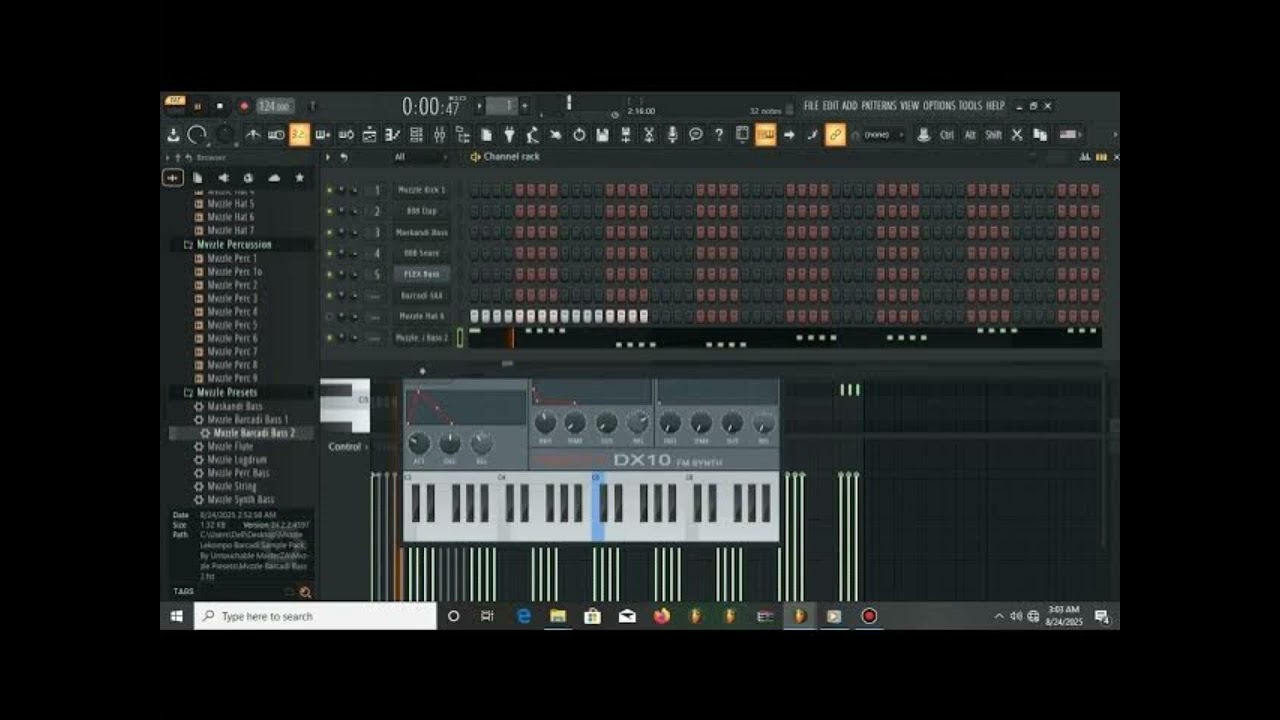
Task: Open the Channel rack toolbar icon
Action: pyautogui.click(x=416, y=134)
